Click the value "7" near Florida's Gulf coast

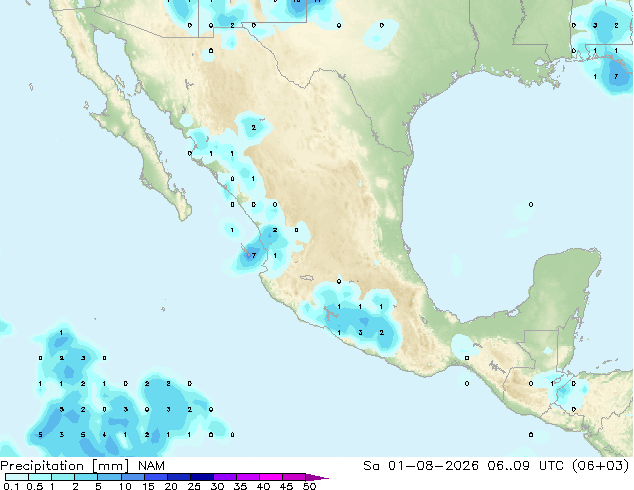click(616, 76)
